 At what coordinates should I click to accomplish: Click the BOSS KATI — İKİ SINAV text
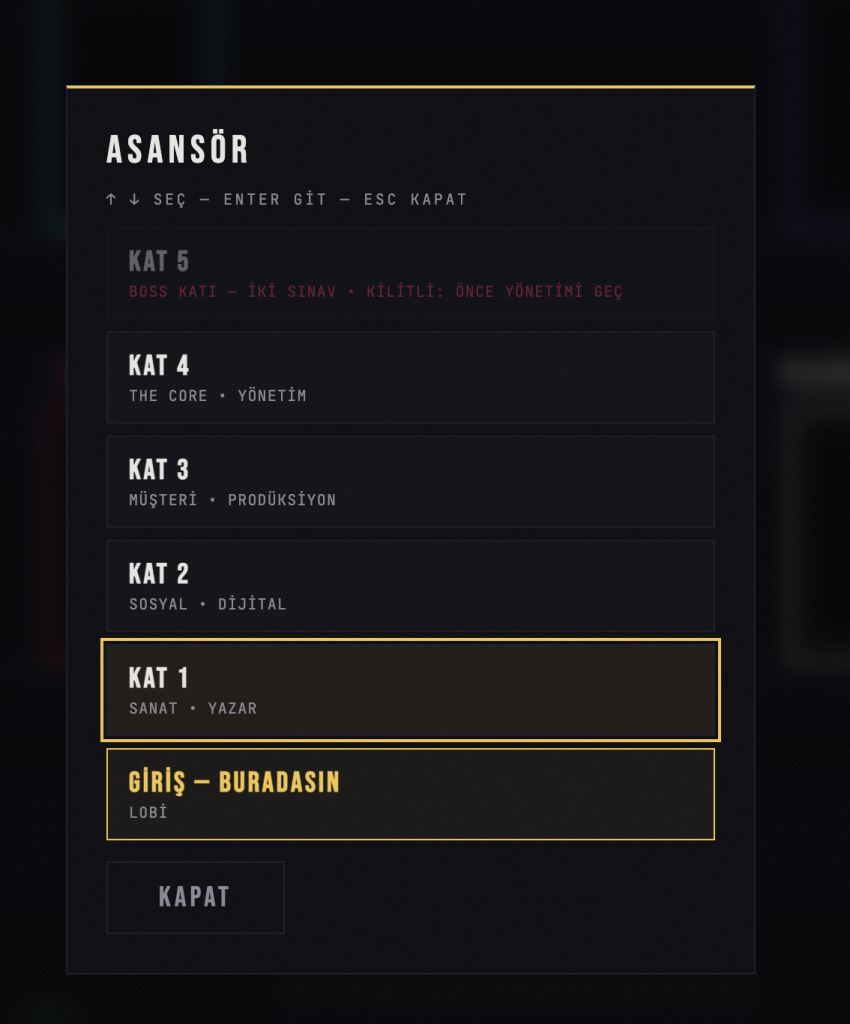[232, 291]
